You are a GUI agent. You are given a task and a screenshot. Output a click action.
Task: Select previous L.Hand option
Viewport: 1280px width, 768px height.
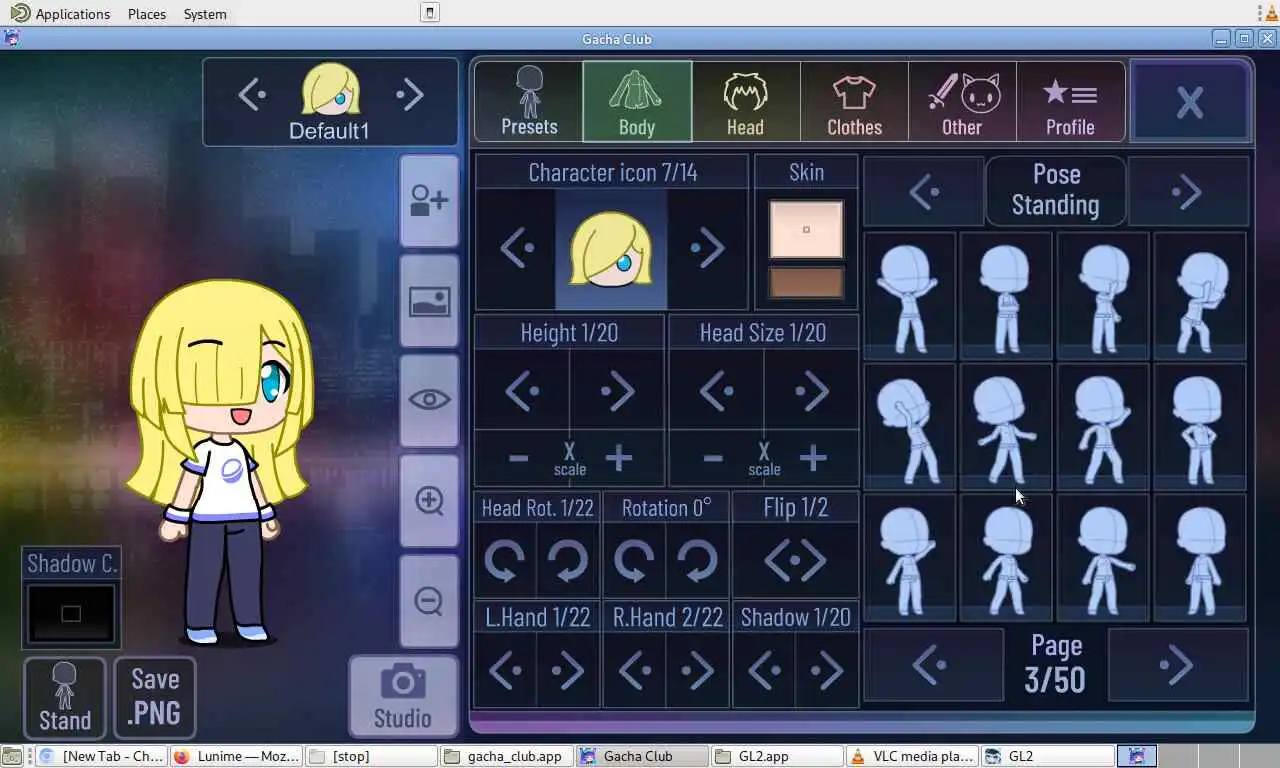(x=505, y=670)
